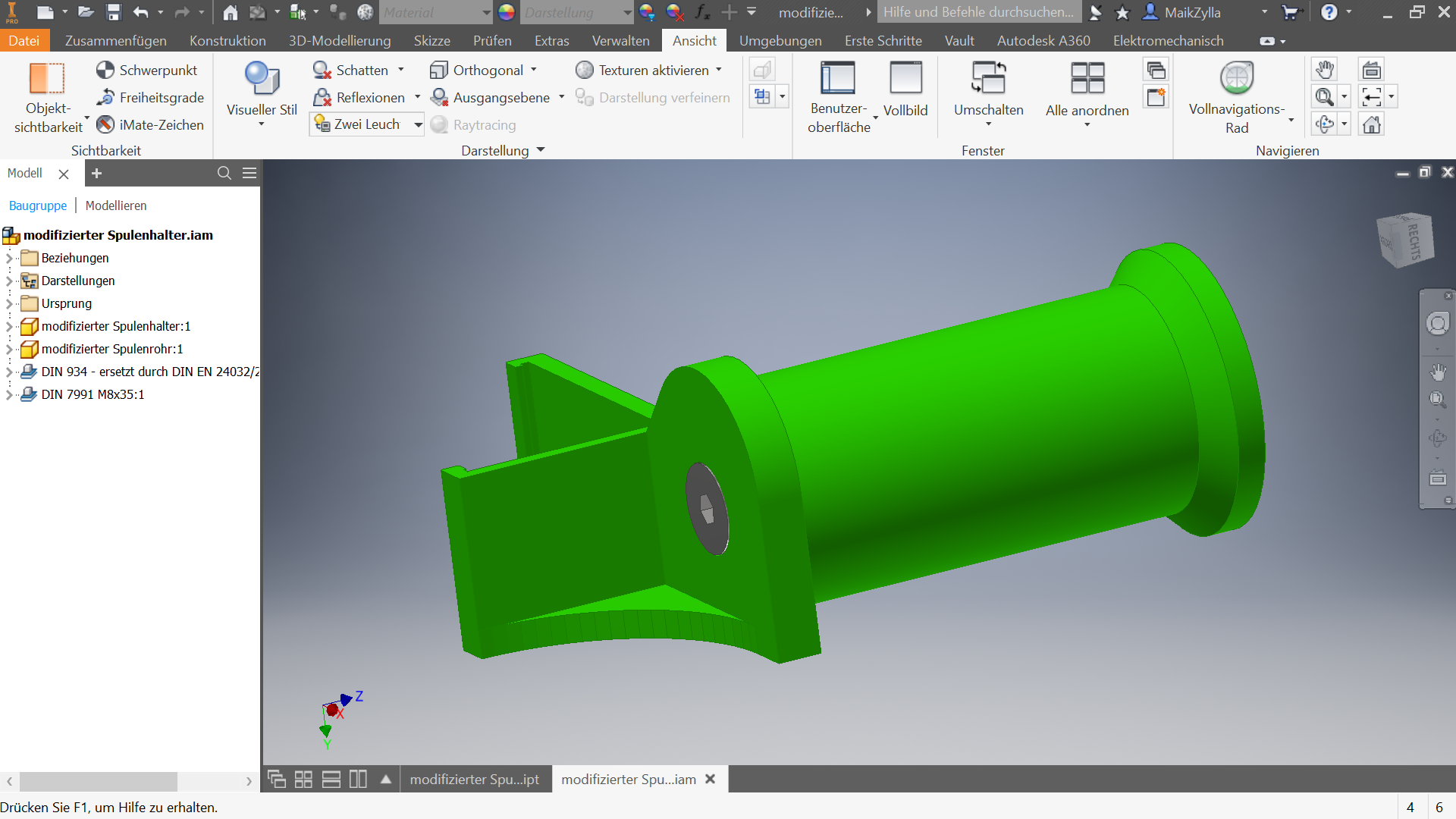Expand the Ursprung folder
The height and width of the screenshot is (819, 1456).
pos(9,303)
